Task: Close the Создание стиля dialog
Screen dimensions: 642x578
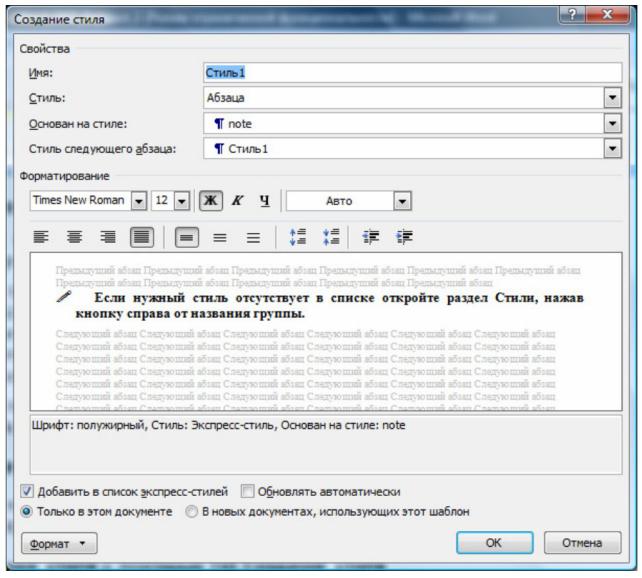Action: tap(608, 14)
